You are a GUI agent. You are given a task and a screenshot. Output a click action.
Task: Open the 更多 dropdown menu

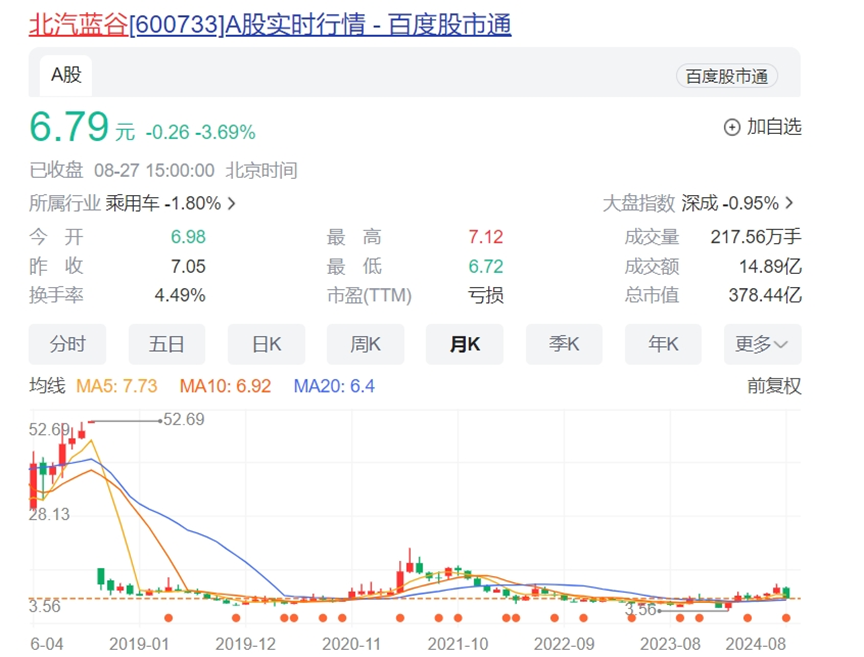pyautogui.click(x=762, y=344)
